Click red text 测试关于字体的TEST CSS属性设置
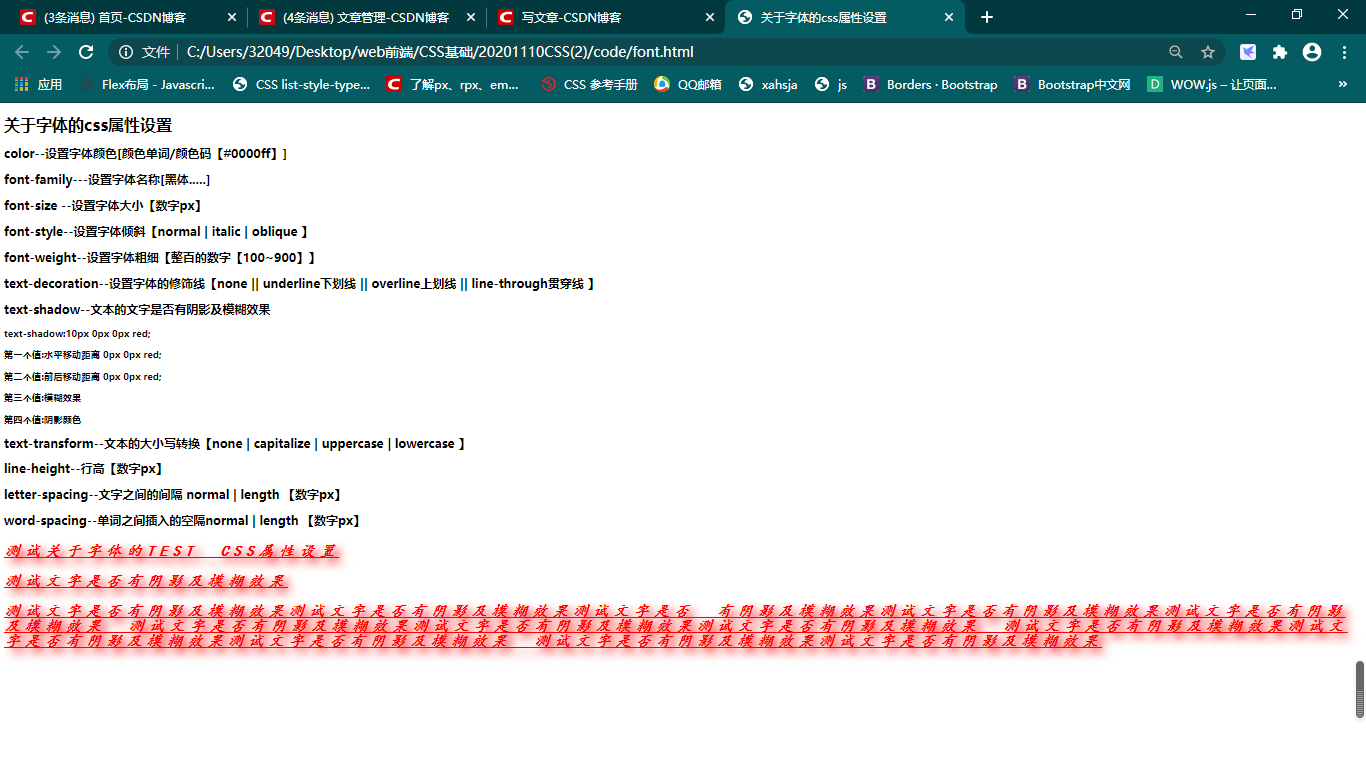1366x765 pixels. click(172, 552)
